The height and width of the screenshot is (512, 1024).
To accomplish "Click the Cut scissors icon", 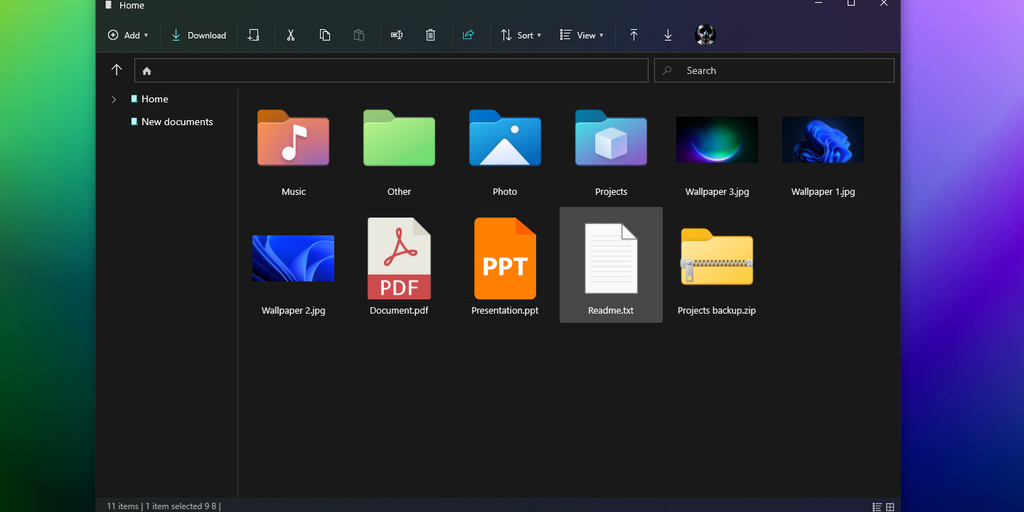I will [x=290, y=35].
